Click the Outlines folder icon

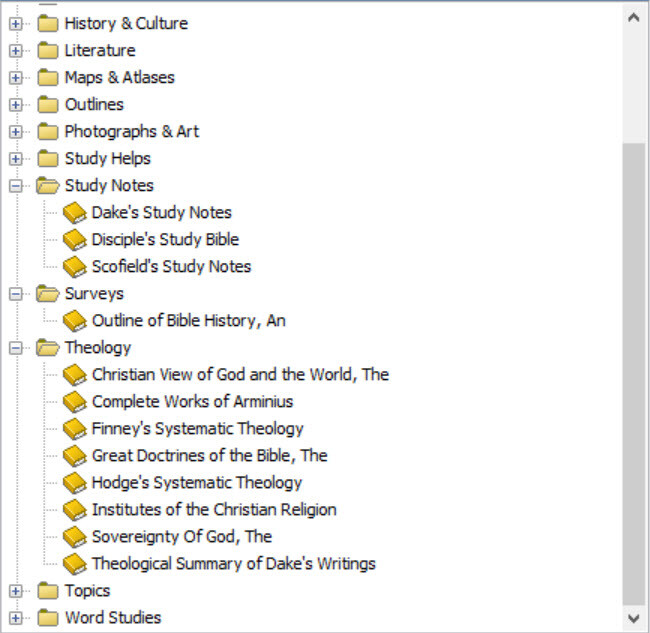[48, 104]
